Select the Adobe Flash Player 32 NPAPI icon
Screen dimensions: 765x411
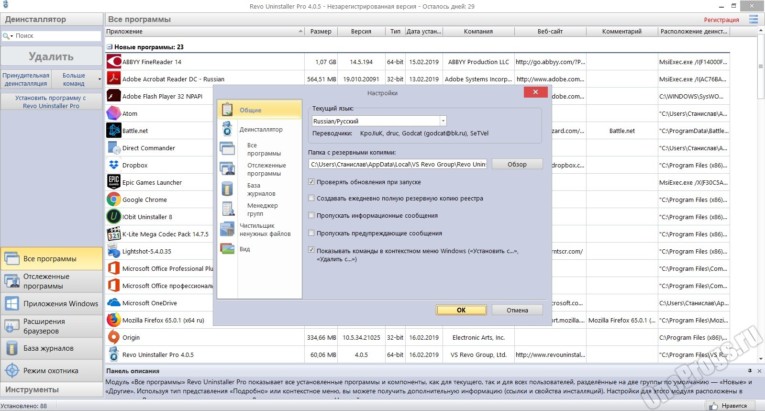(114, 96)
